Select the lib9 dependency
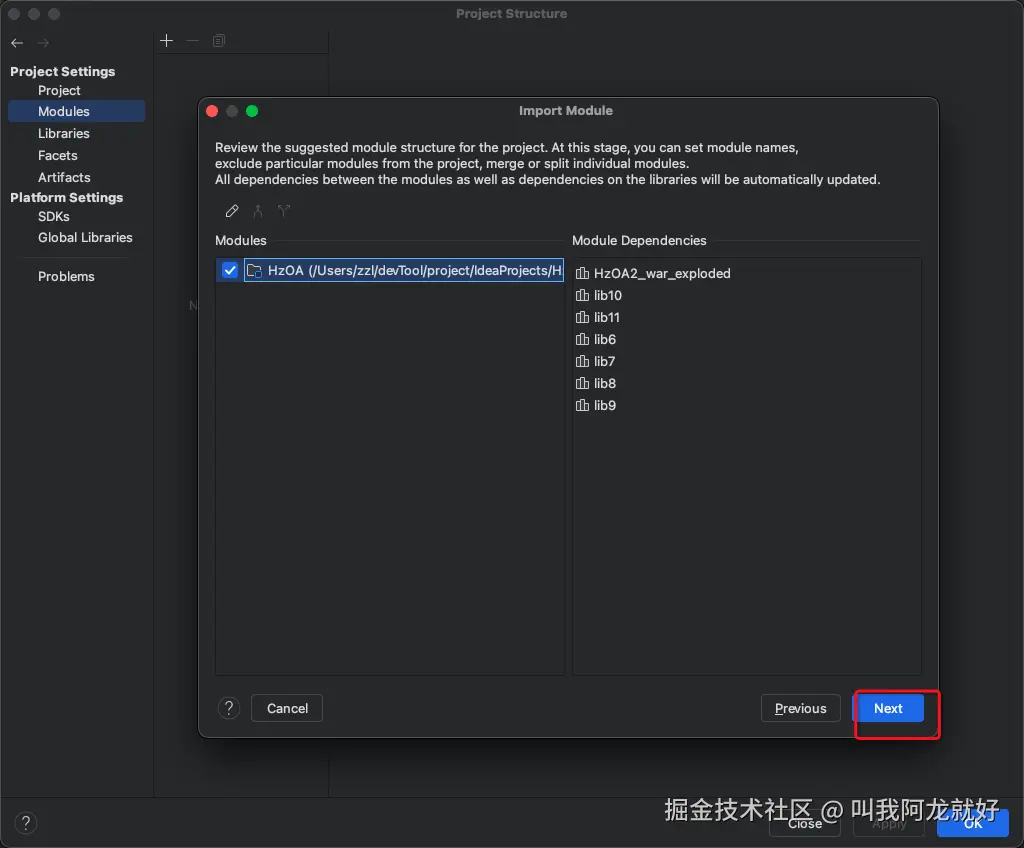The height and width of the screenshot is (848, 1024). 605,405
